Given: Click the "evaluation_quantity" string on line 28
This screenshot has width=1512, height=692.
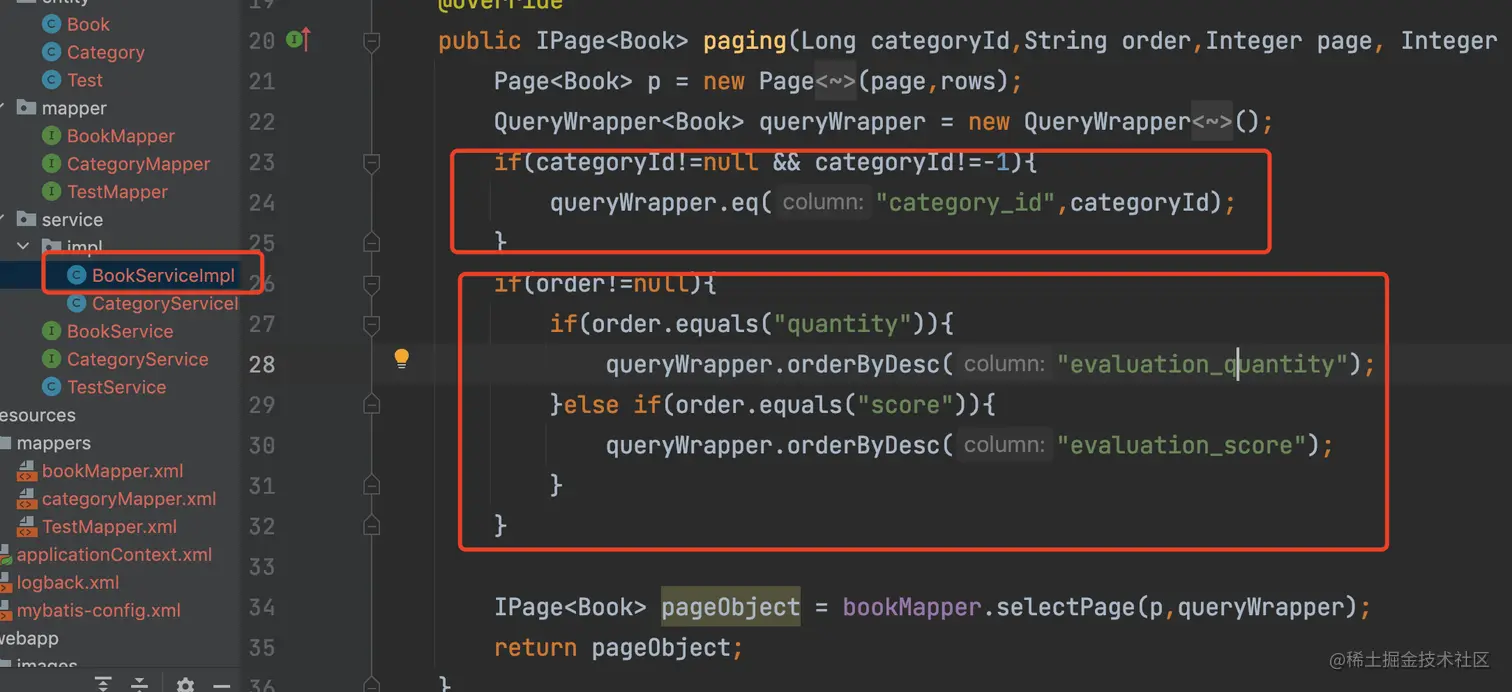Looking at the screenshot, I should [x=1203, y=364].
